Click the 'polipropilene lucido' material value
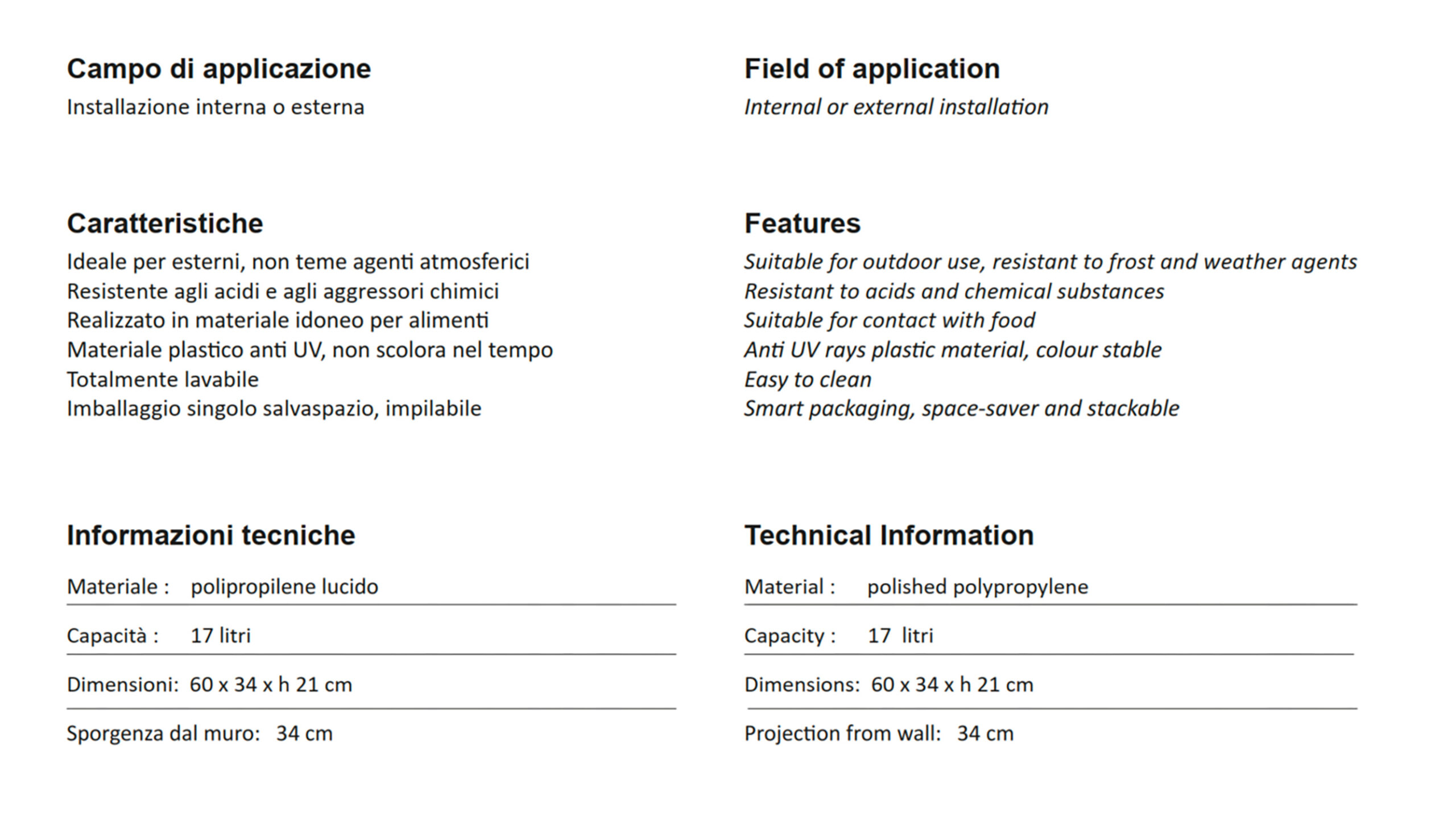Screen dimensions: 1456x820 click(284, 587)
